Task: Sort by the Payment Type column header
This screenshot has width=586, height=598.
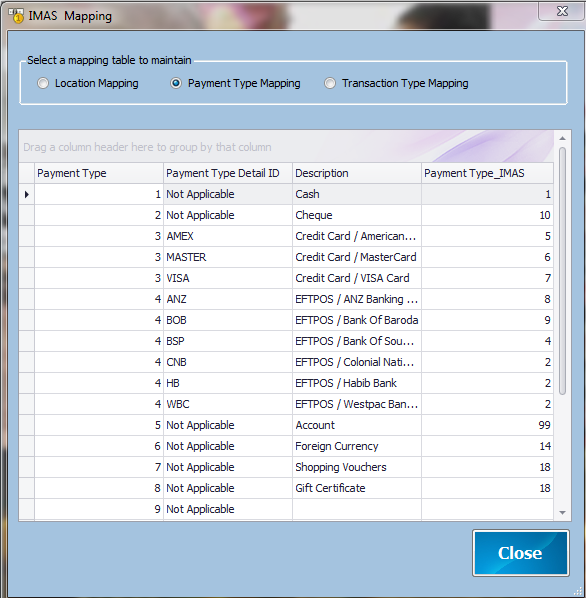Action: coord(99,173)
